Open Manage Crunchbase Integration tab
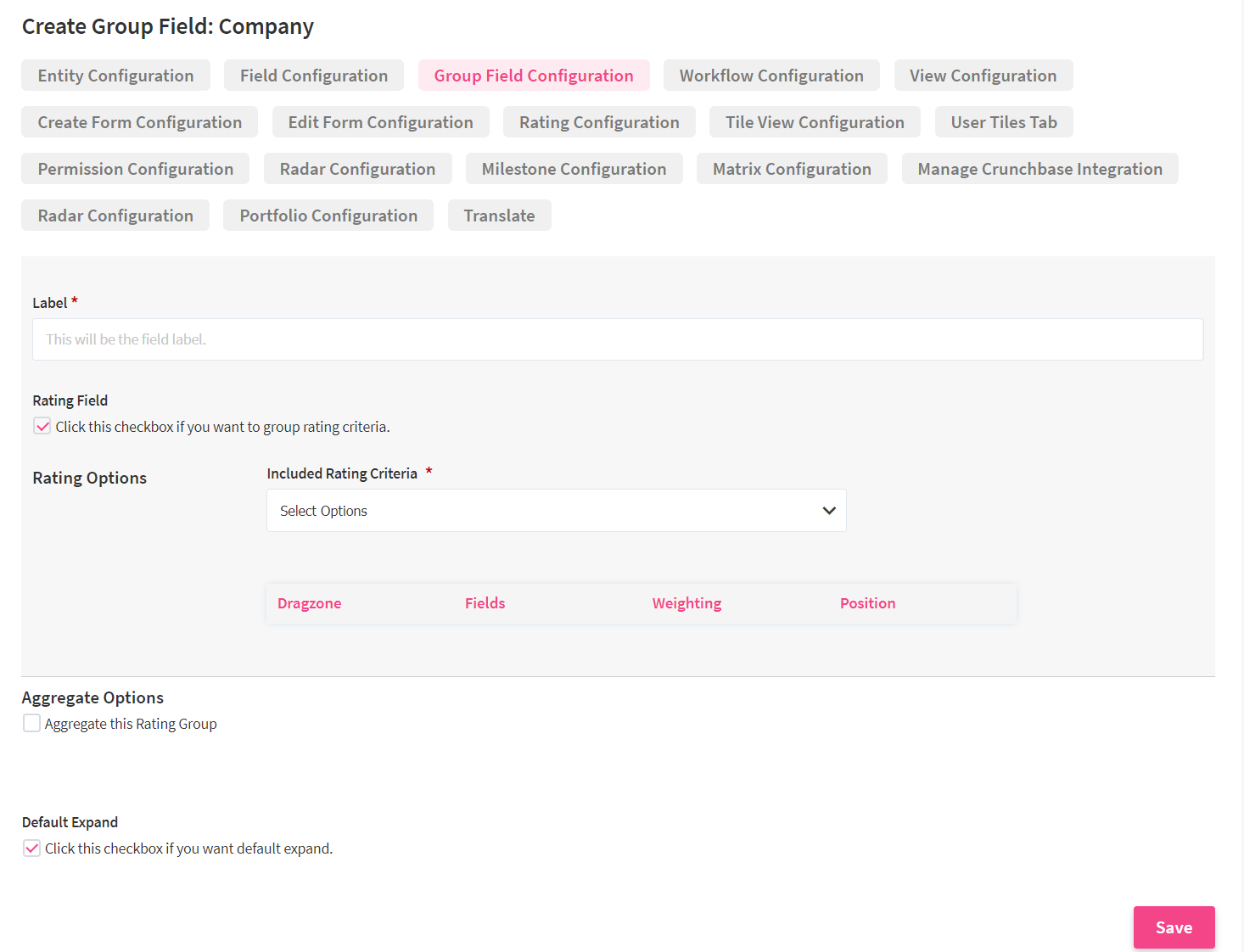 [1039, 169]
